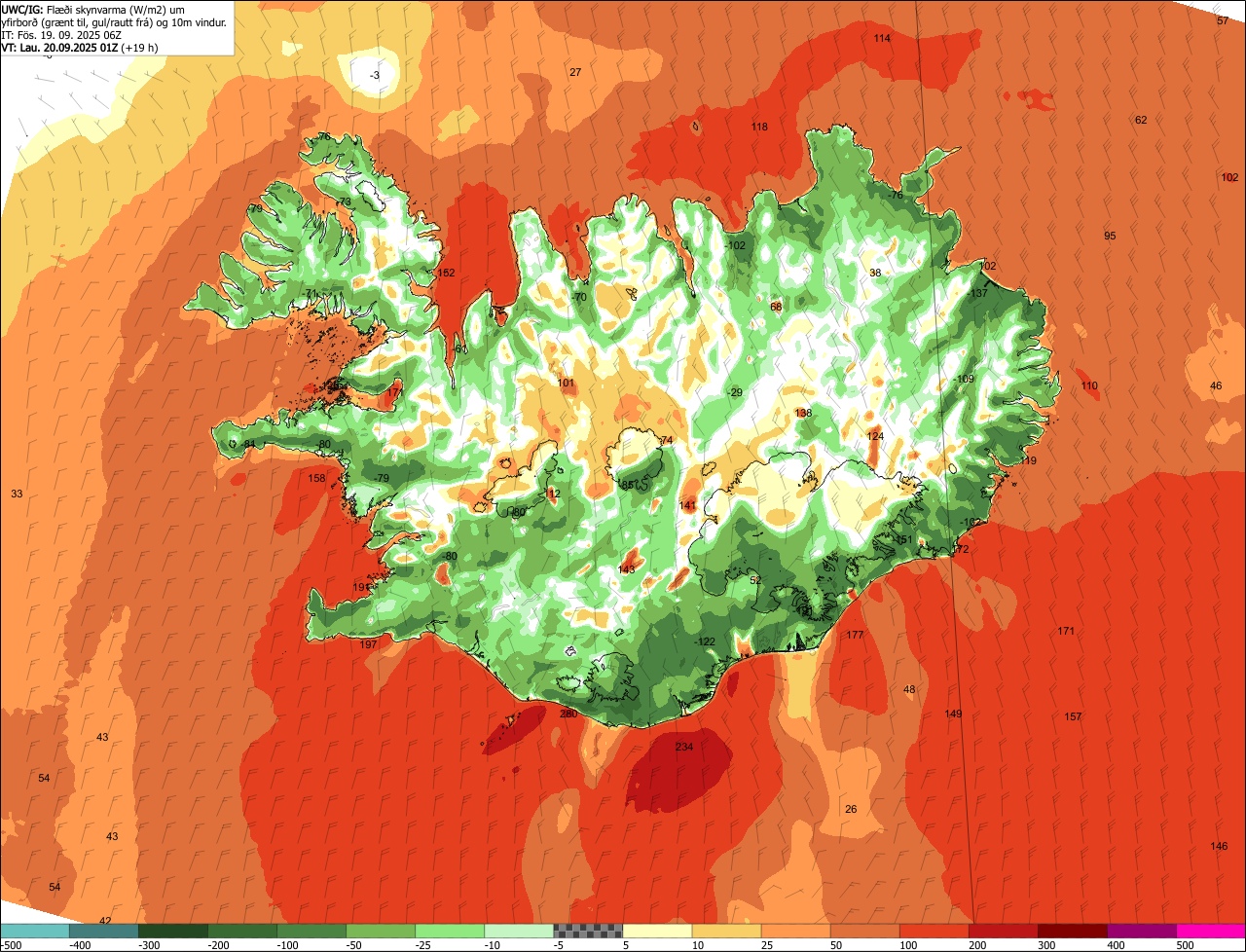Click the legend swatch between 10 and 25
The width and height of the screenshot is (1246, 952).
point(726,931)
